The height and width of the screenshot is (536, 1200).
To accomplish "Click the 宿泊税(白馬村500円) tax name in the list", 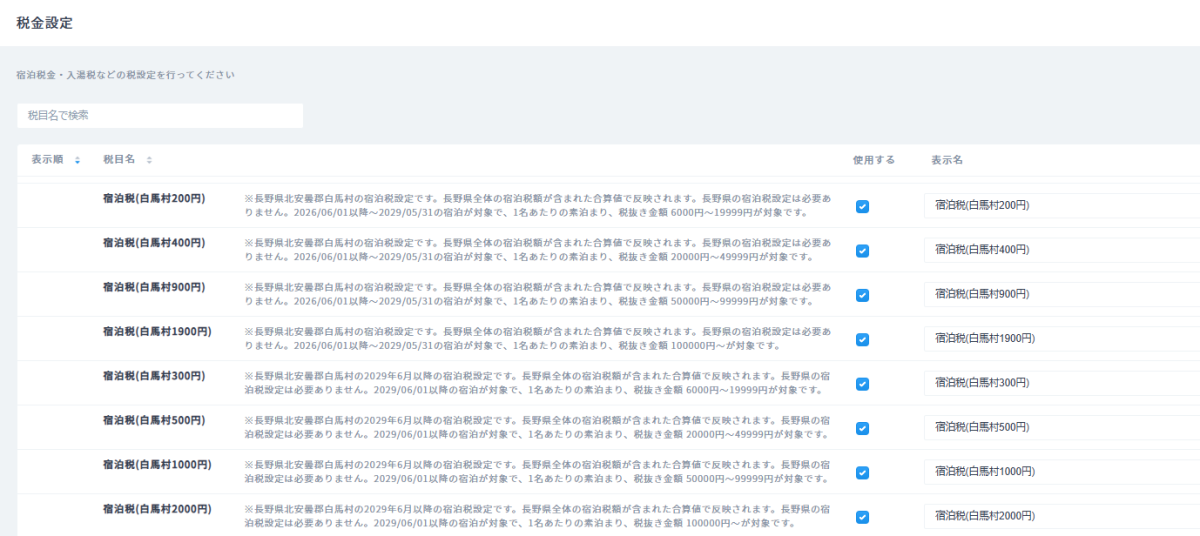I will click(153, 420).
